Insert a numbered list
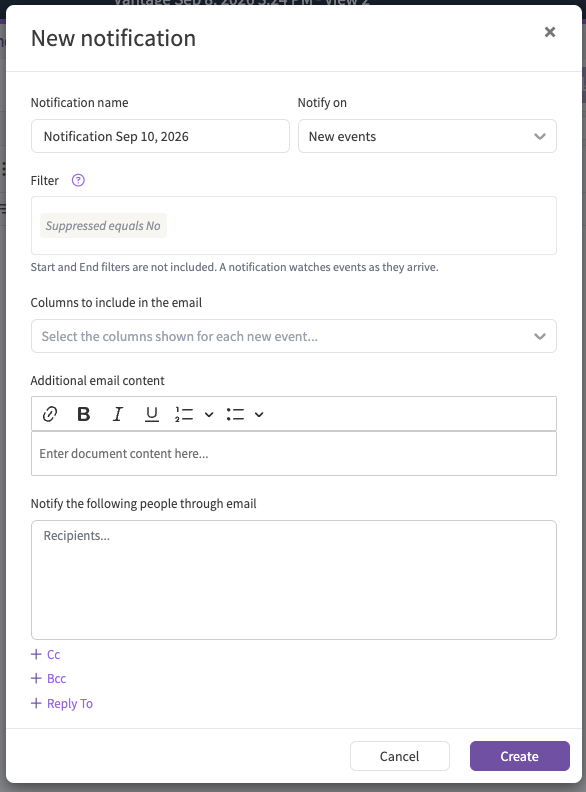Screen dimensions: 586x792 (184, 414)
